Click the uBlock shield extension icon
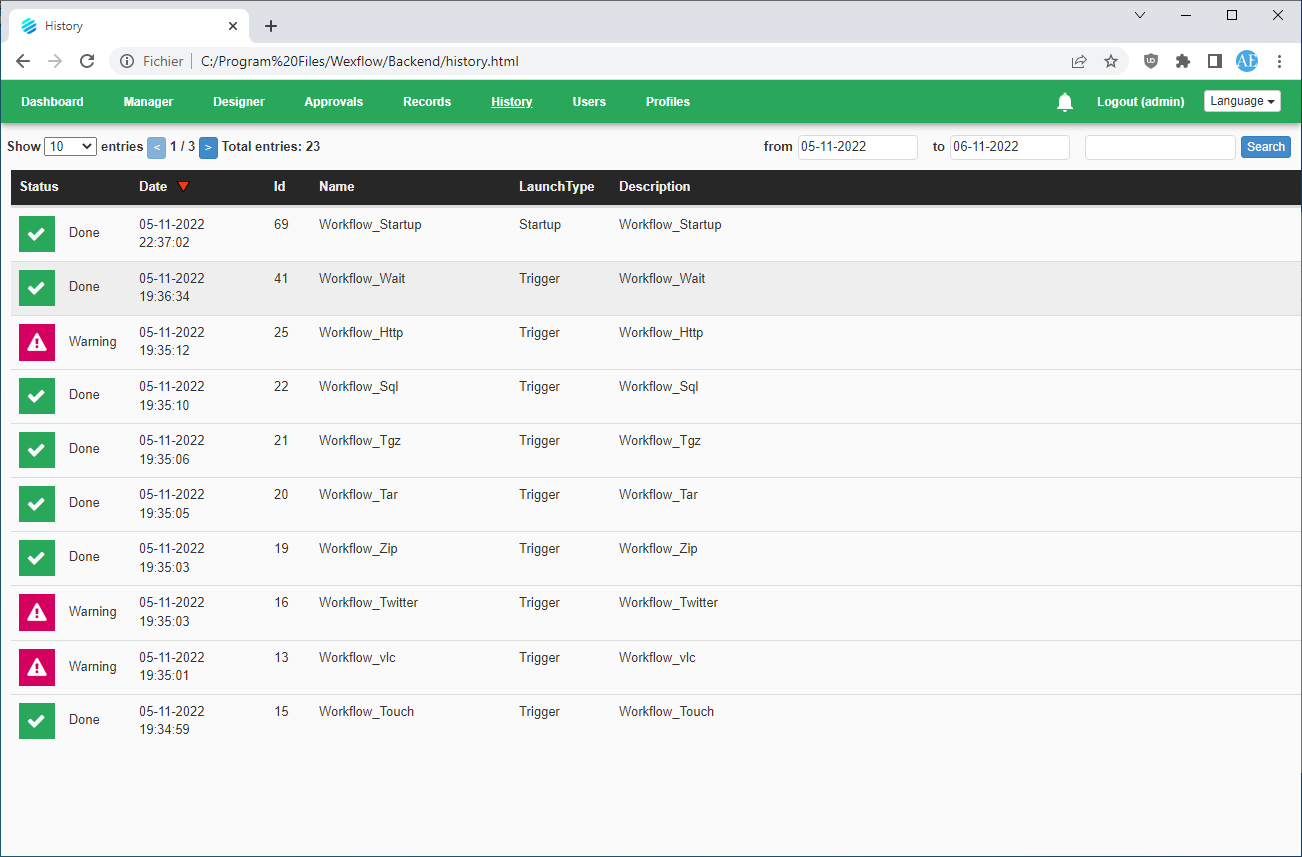 point(1151,61)
